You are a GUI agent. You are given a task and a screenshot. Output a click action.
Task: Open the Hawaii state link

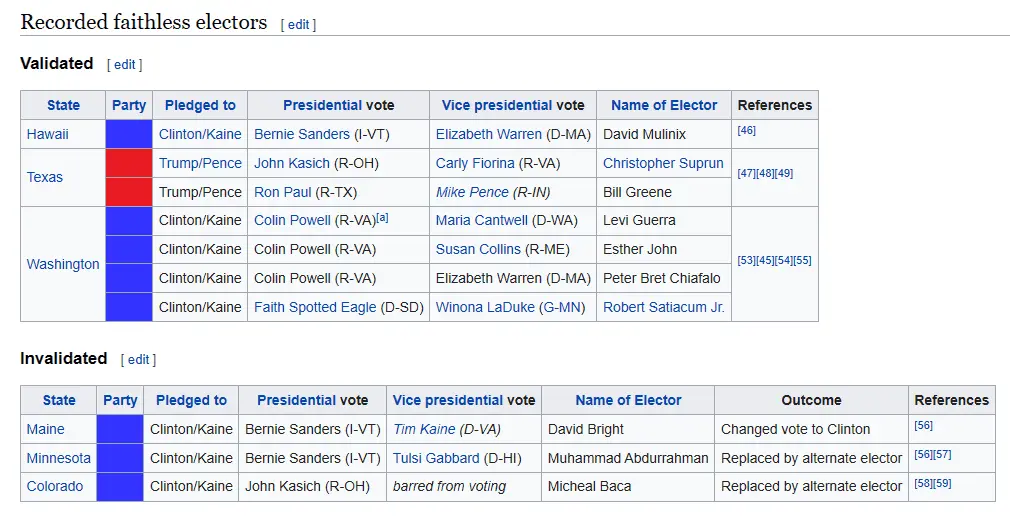point(48,134)
